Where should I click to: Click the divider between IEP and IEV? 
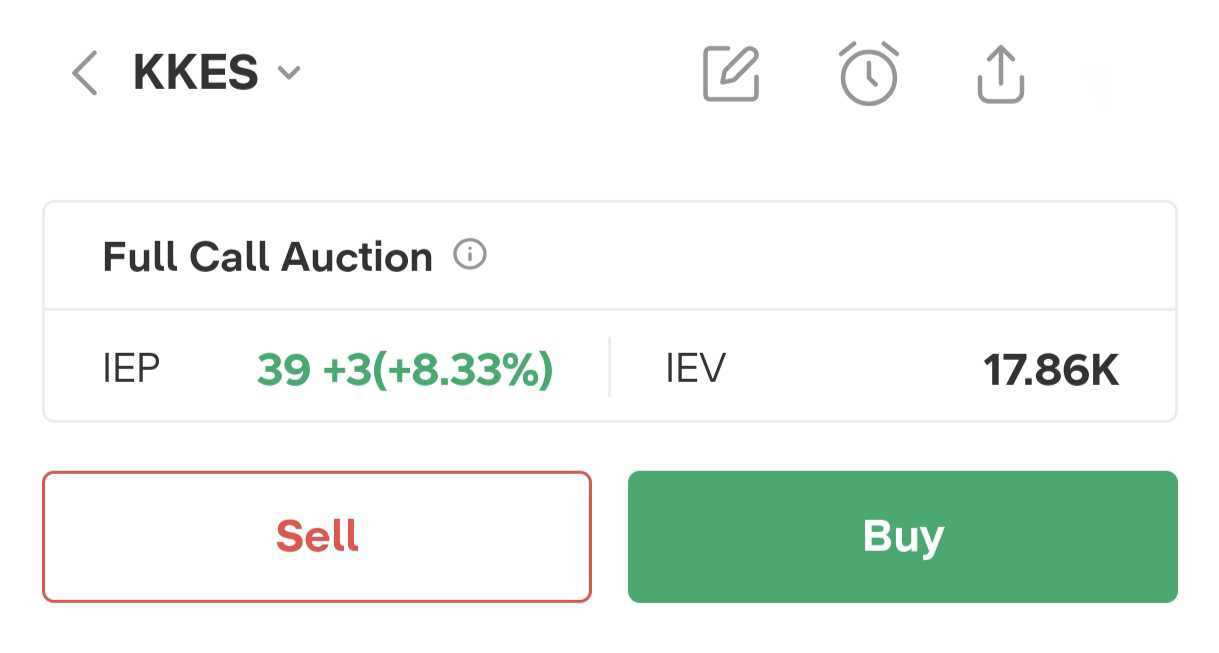pos(609,367)
